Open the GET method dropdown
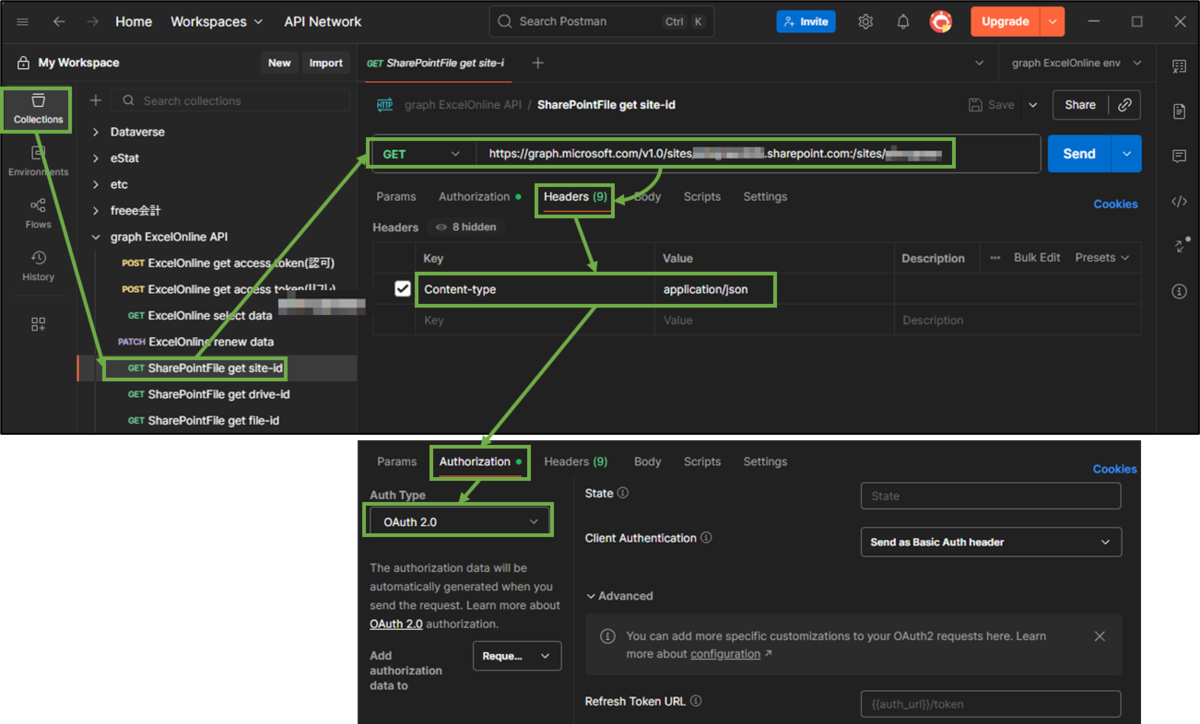 click(423, 154)
